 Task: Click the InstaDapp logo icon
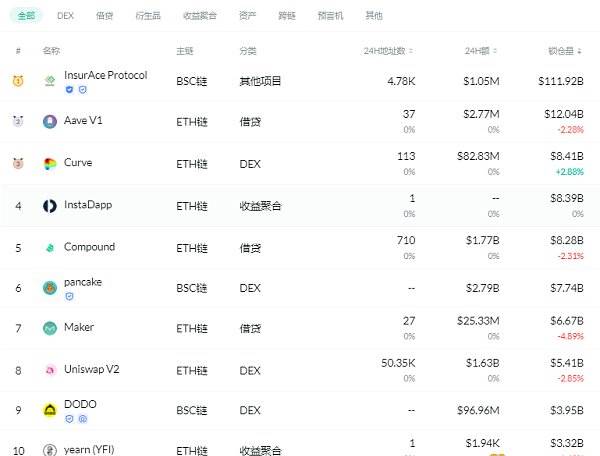coord(50,206)
